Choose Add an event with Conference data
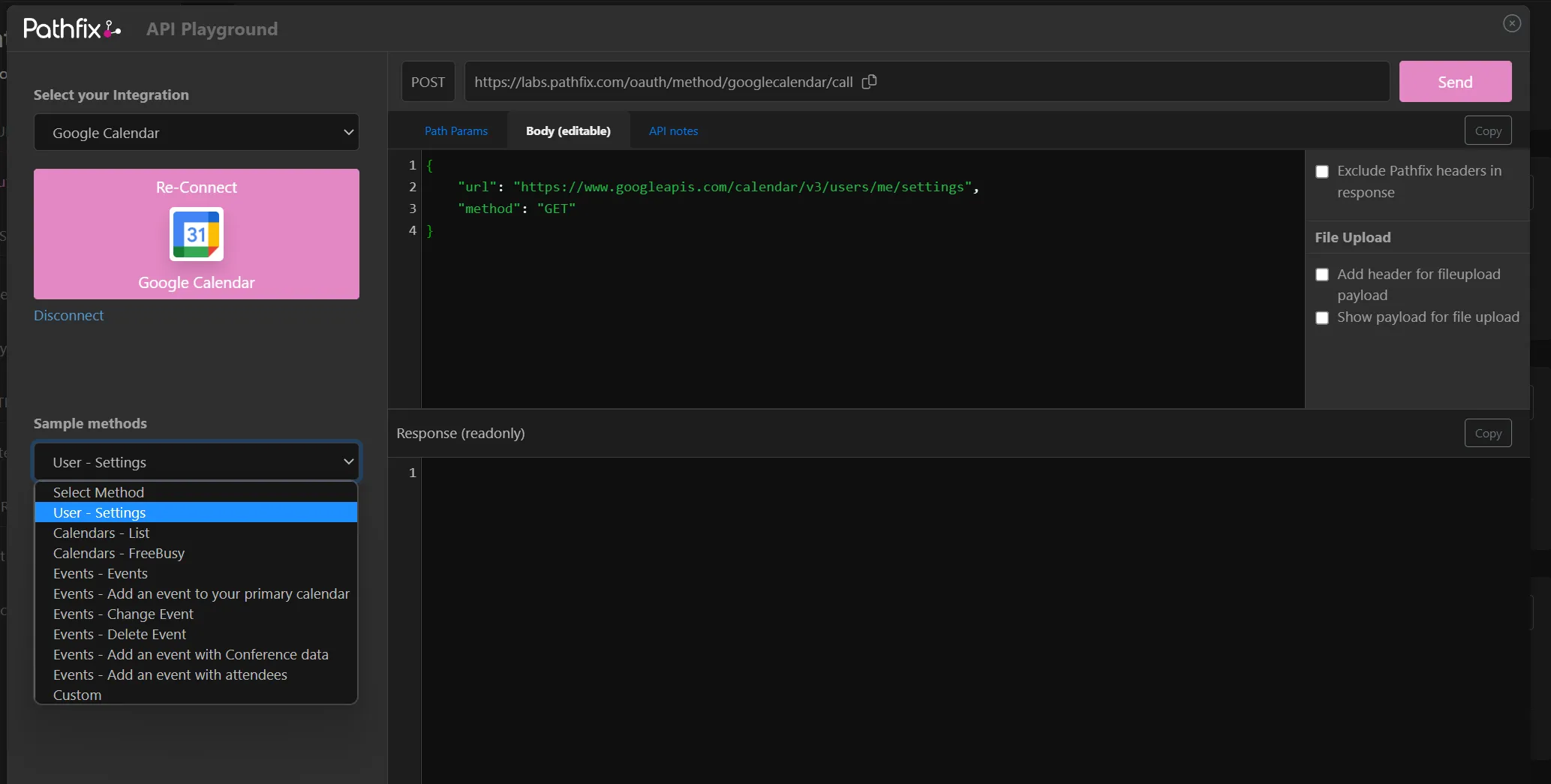This screenshot has height=784, width=1551. [196, 654]
